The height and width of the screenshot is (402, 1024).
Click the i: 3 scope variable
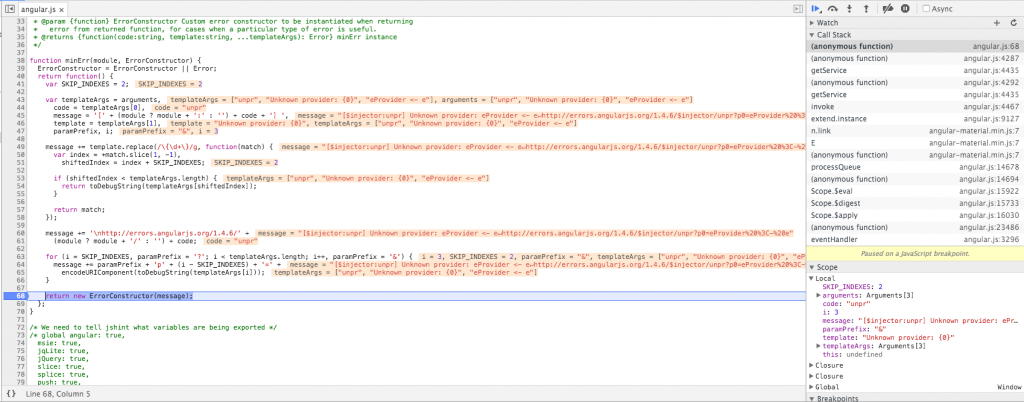point(830,313)
